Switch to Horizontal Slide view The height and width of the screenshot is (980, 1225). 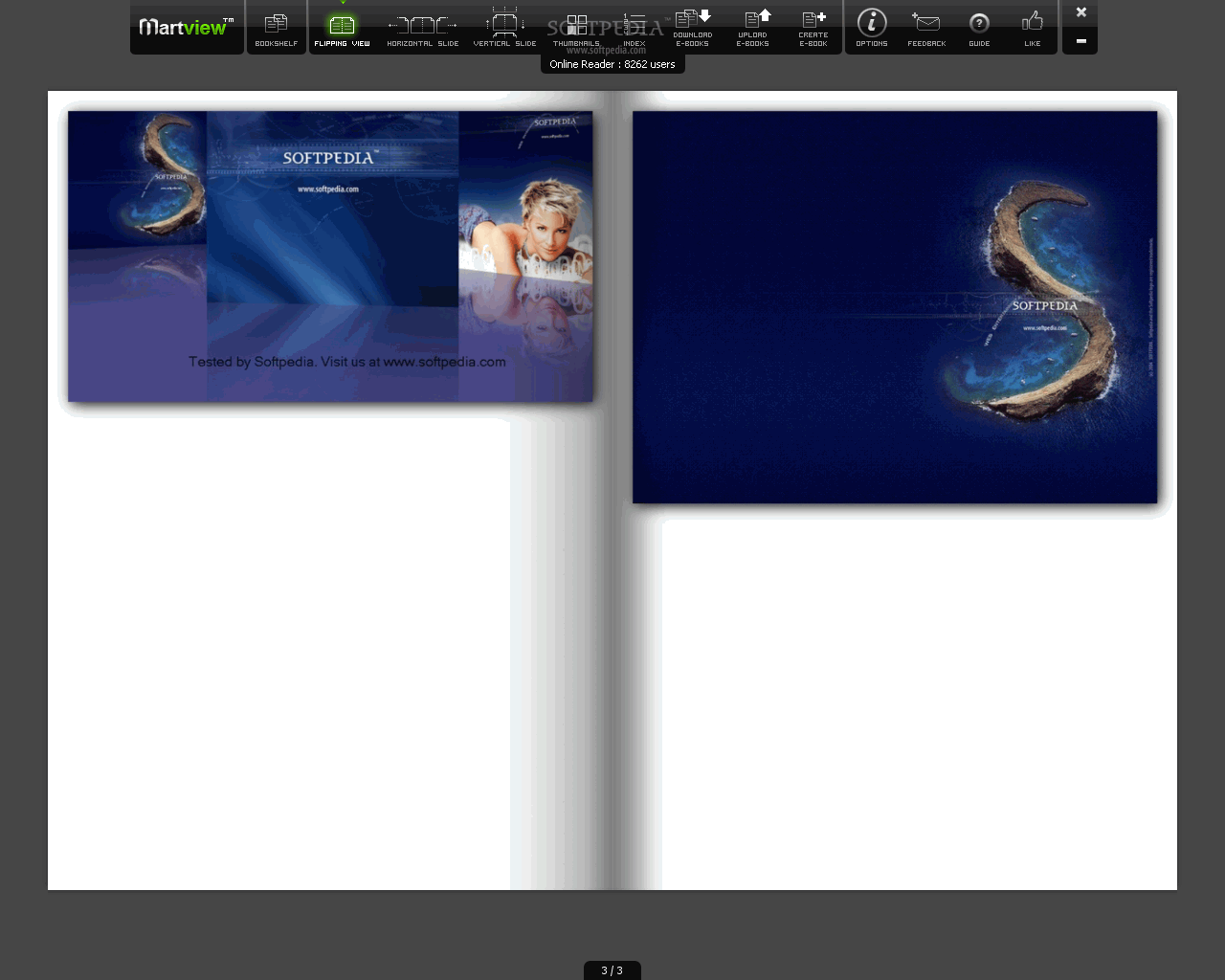(x=423, y=29)
